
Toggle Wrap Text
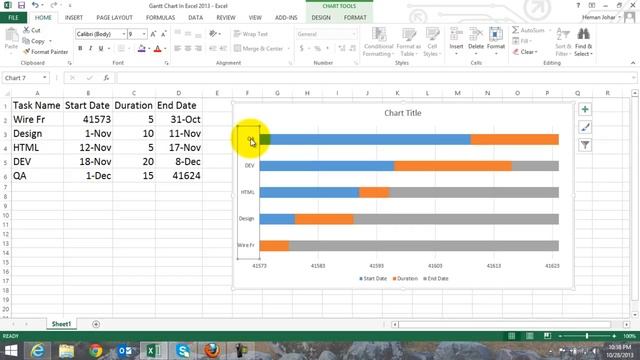[251, 34]
